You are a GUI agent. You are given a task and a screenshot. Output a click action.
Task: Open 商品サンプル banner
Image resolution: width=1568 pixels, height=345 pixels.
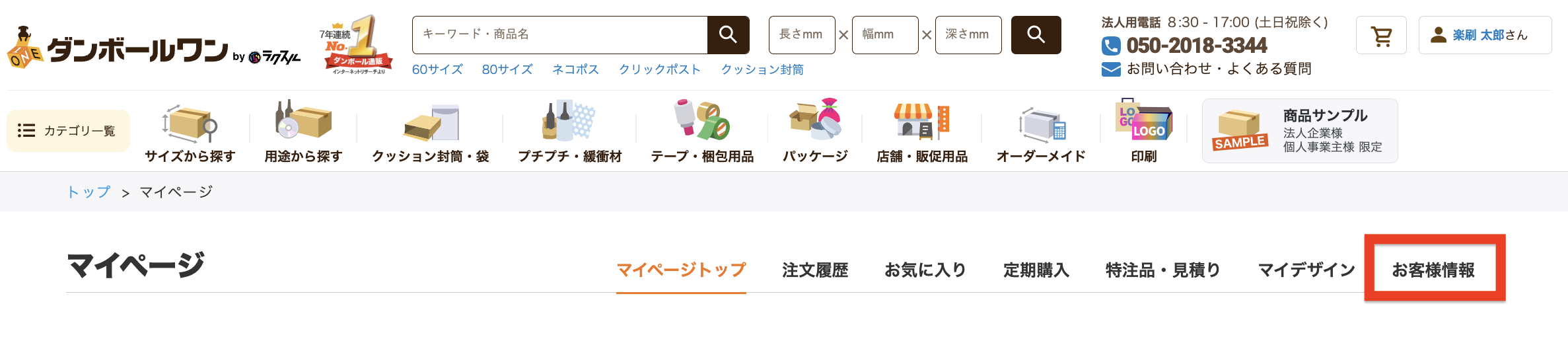click(1300, 131)
